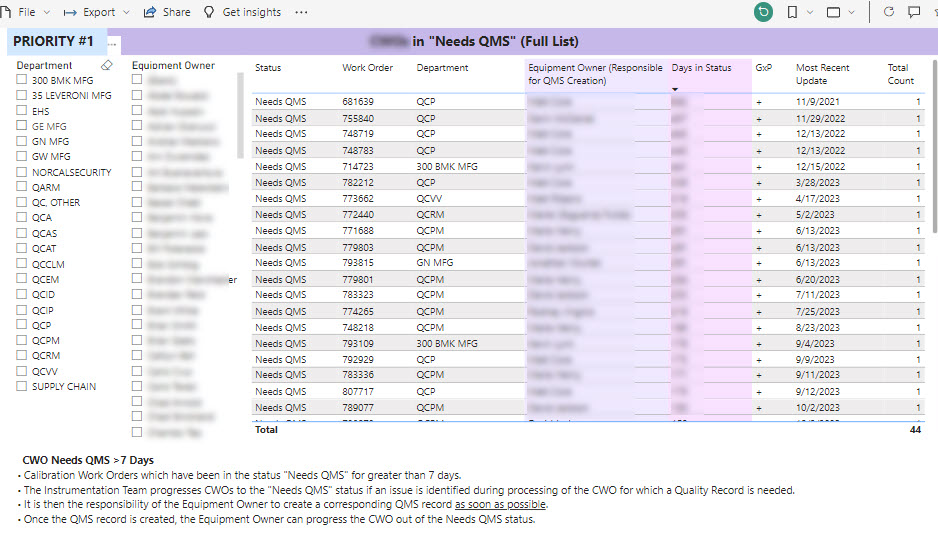
Task: Sort by the Work Order column header
Action: 367,68
